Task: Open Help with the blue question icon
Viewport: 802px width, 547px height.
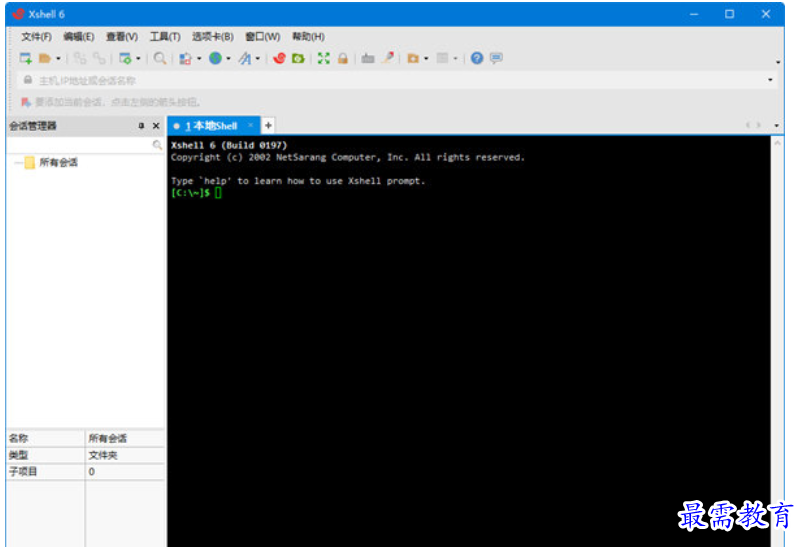Action: (x=477, y=59)
